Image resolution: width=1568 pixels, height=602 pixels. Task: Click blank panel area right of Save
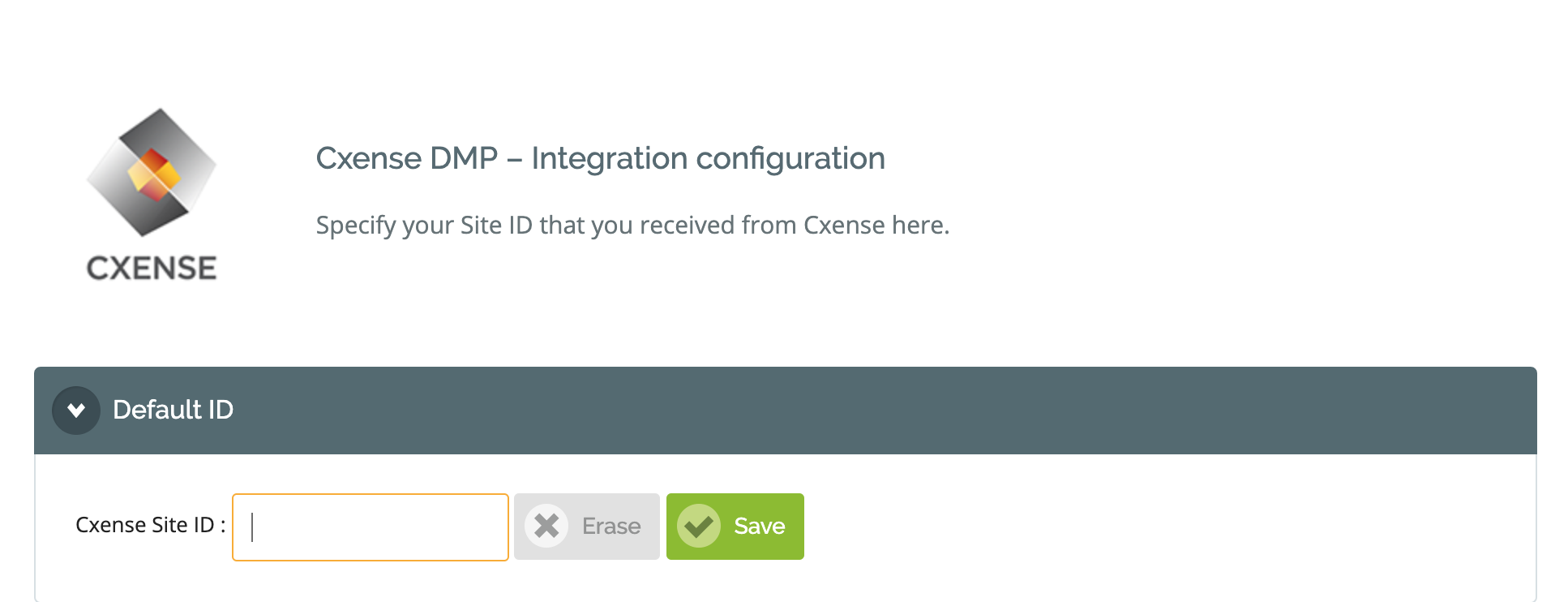coord(1167,527)
